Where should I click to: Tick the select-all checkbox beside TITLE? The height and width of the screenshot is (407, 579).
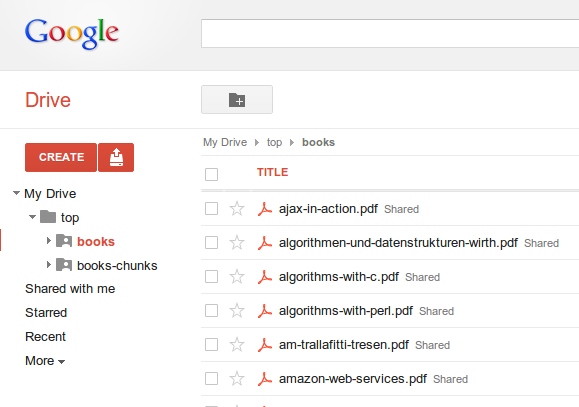point(212,174)
